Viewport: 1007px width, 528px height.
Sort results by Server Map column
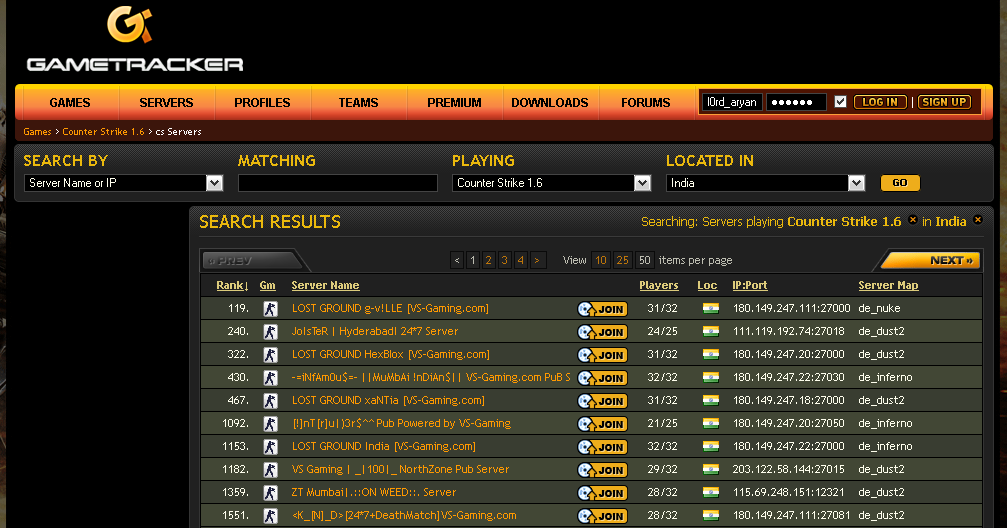888,285
